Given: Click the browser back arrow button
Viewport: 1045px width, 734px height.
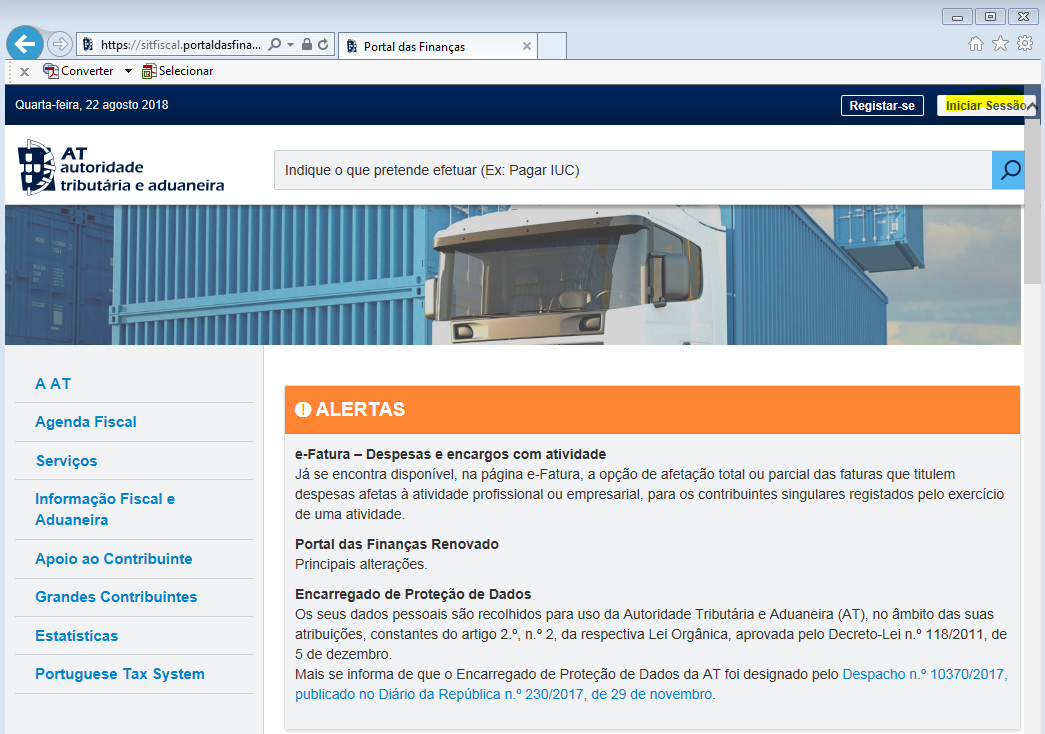Looking at the screenshot, I should pyautogui.click(x=25, y=44).
